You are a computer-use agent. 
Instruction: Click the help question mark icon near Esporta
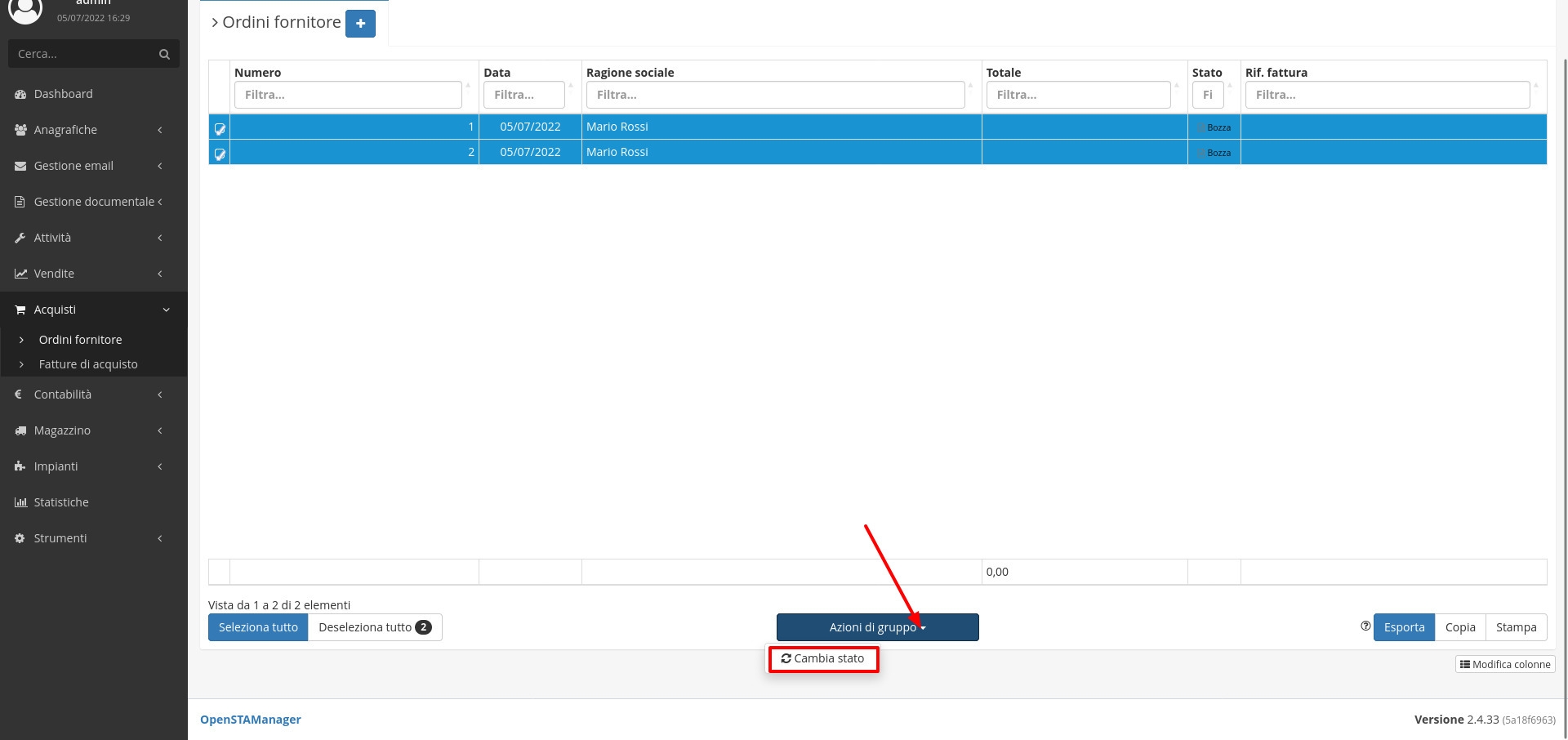click(1365, 626)
